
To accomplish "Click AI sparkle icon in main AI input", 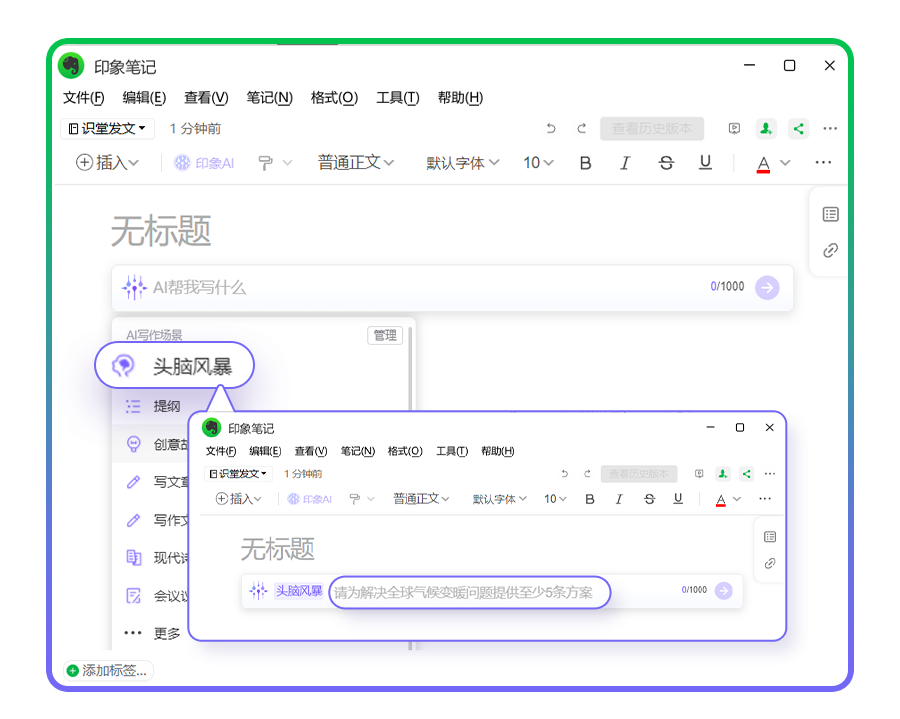I will click(x=134, y=287).
